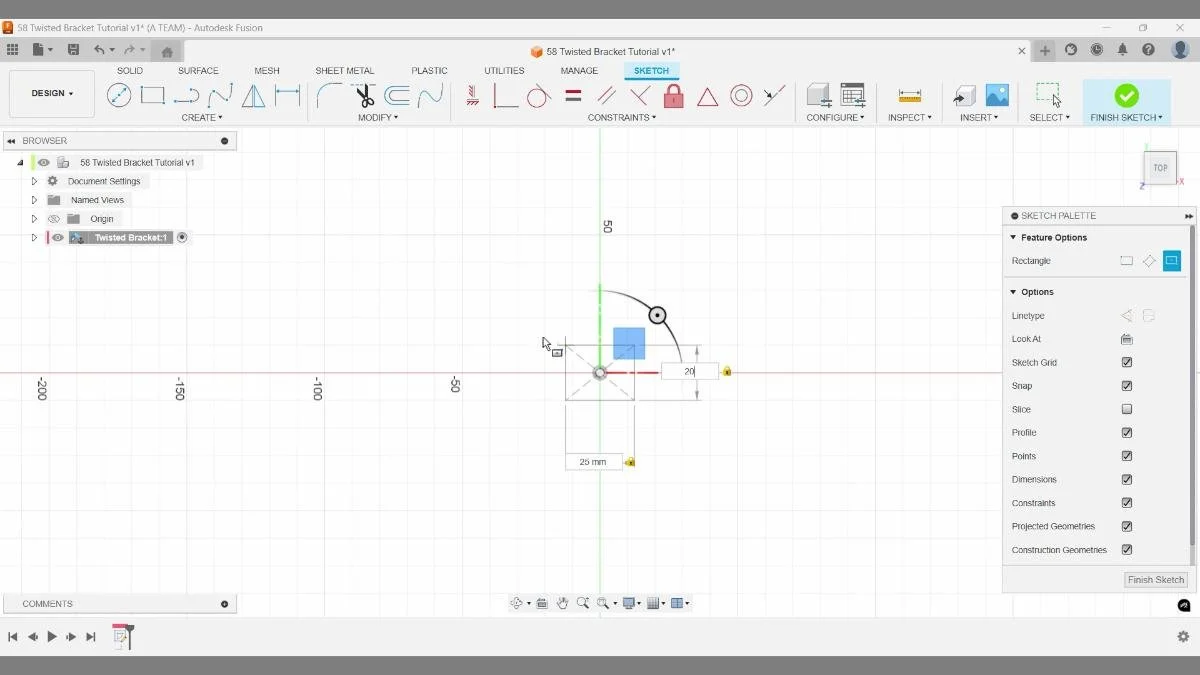1200x675 pixels.
Task: Select the Offset tool
Action: pos(396,95)
